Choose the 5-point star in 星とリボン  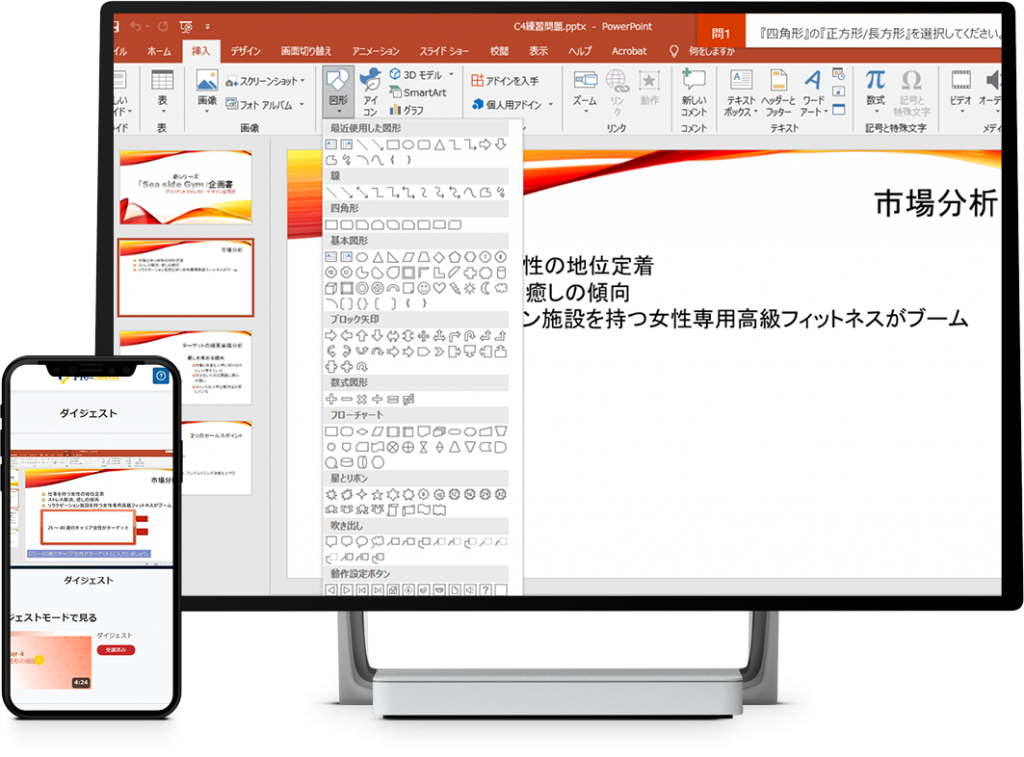tap(377, 494)
